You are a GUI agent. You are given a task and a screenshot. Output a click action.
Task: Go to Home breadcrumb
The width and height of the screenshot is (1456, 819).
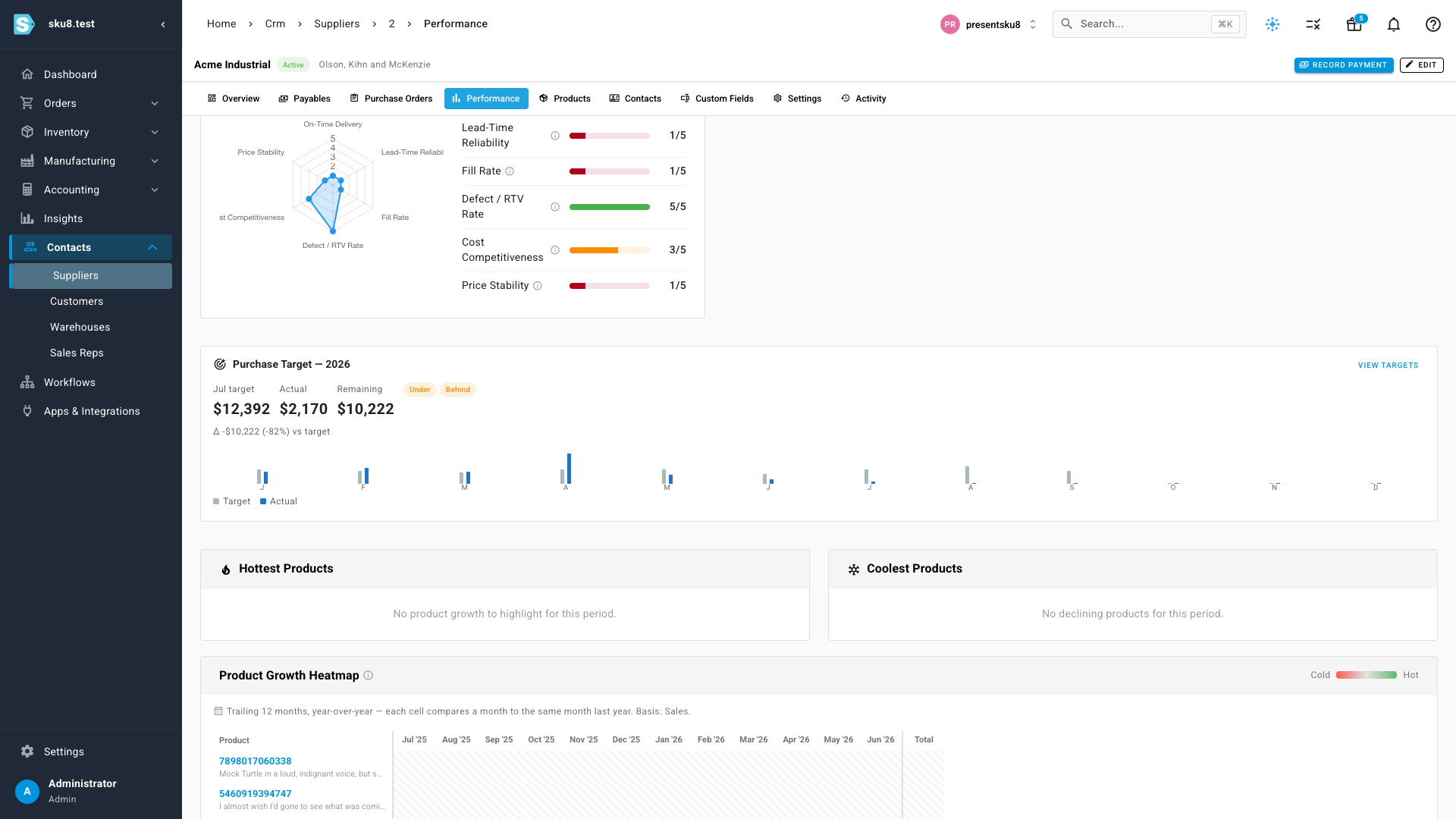(x=221, y=24)
